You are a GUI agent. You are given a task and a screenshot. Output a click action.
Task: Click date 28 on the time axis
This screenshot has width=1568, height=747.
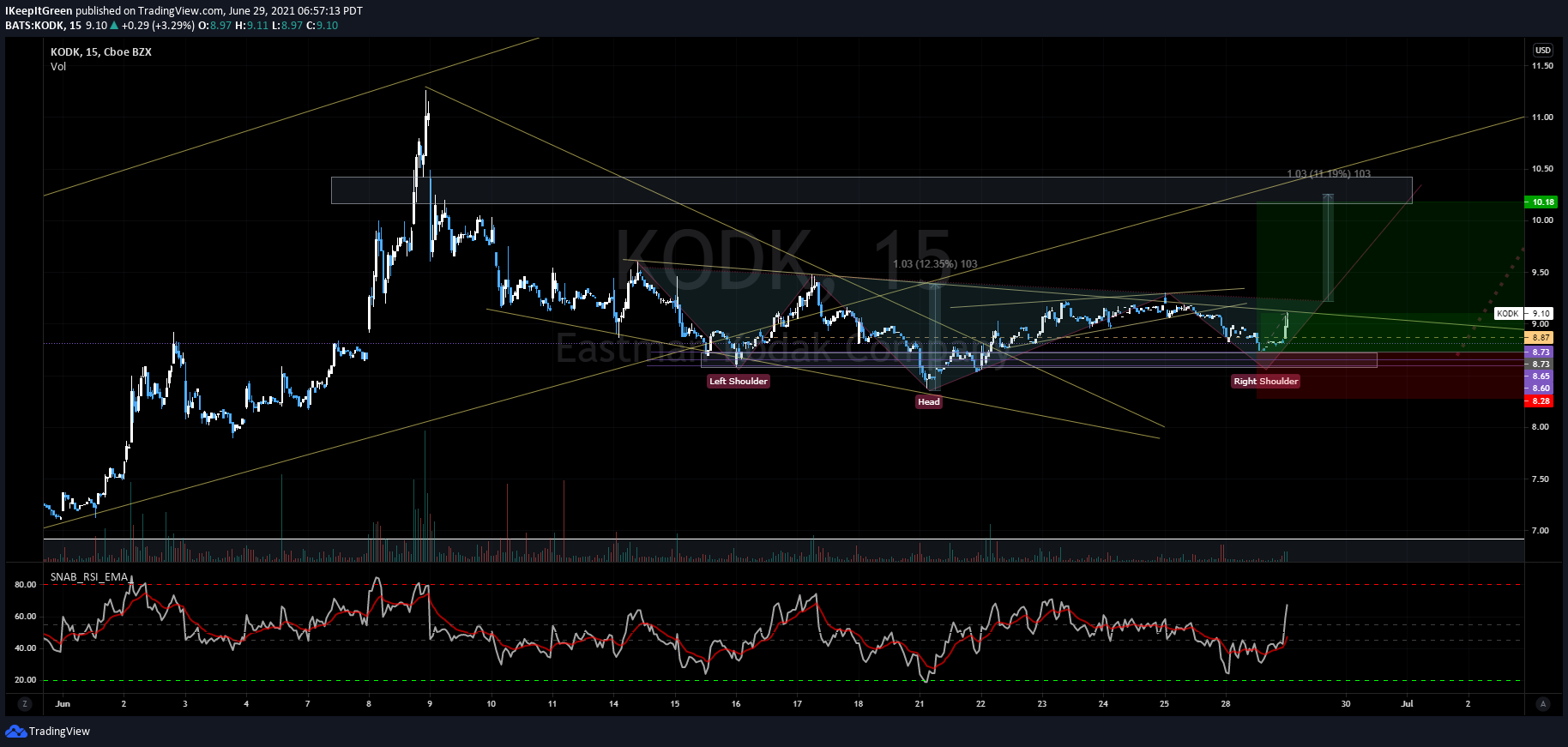(x=1226, y=703)
